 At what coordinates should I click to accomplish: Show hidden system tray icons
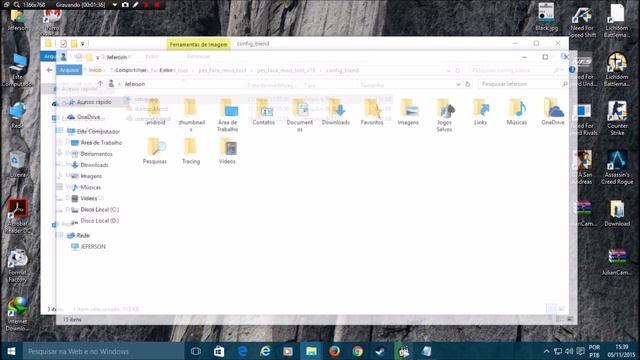[x=547, y=351]
